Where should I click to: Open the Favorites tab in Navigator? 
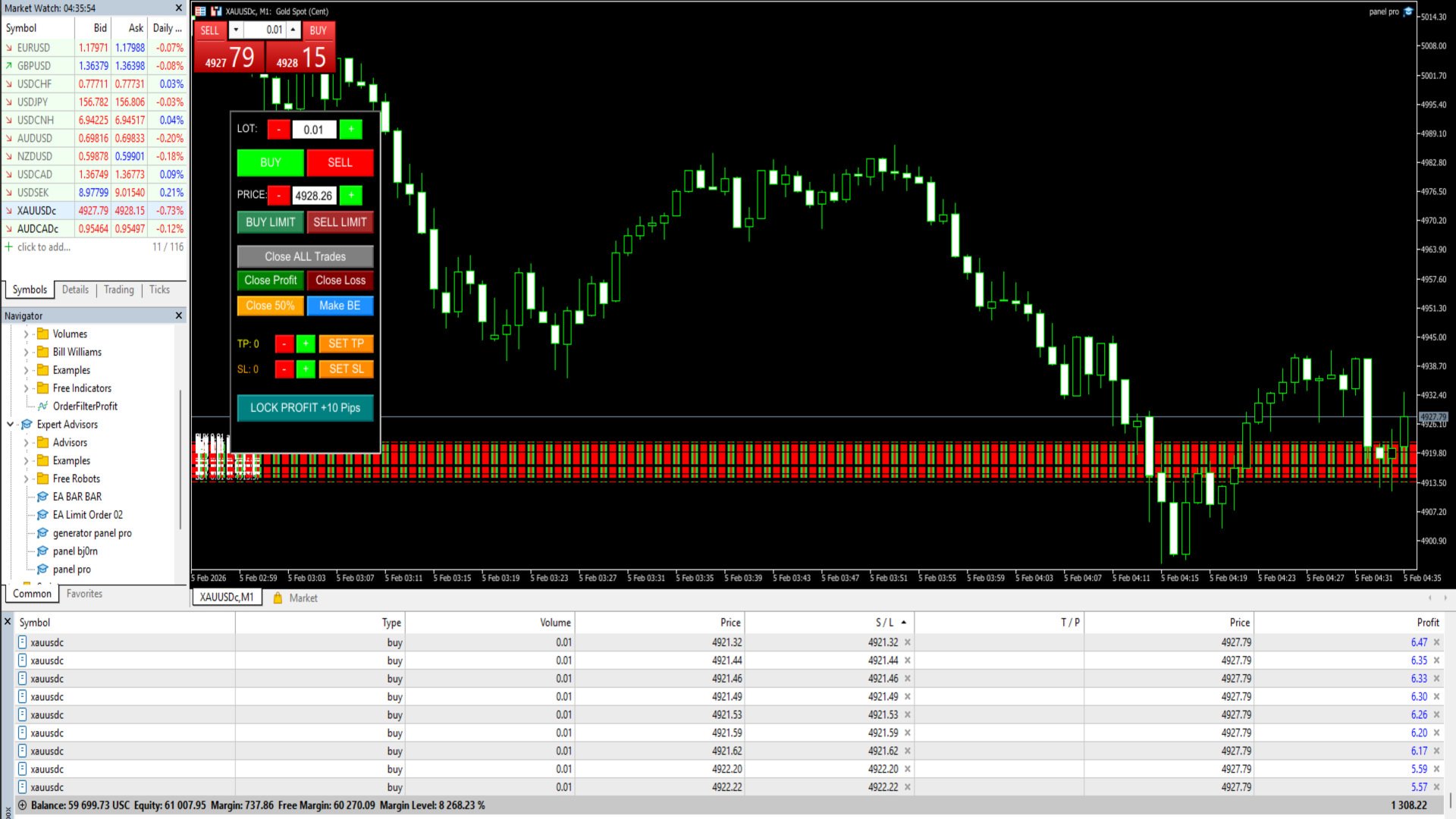click(x=84, y=594)
